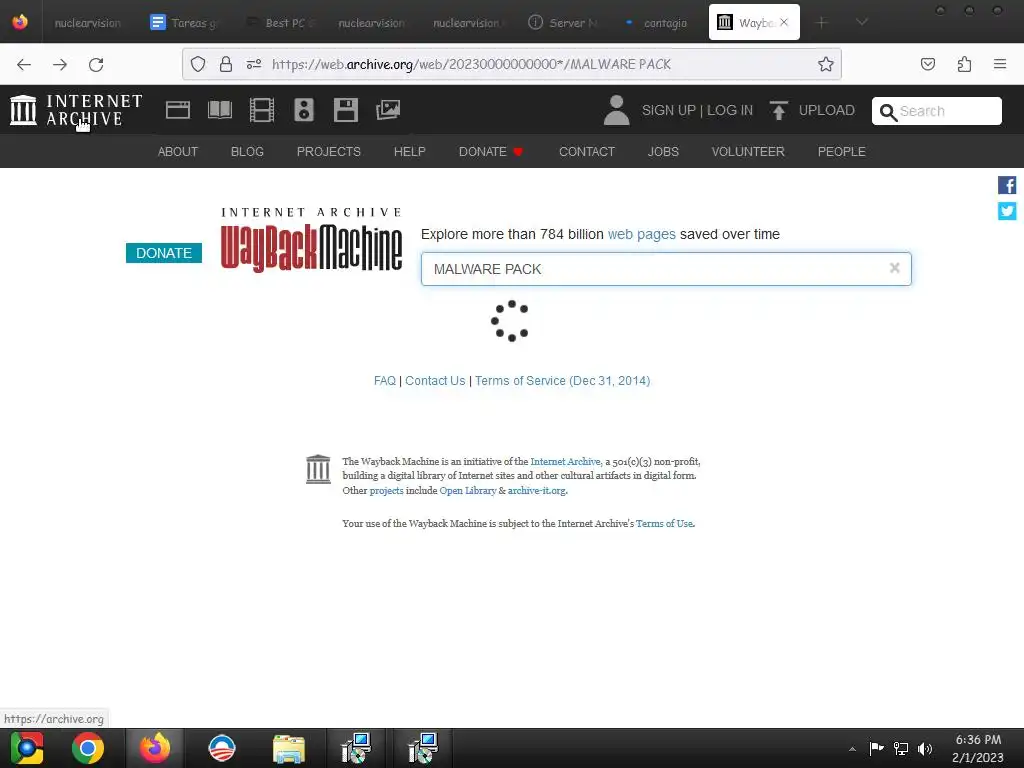Open the file explorer folder taskbar icon
The image size is (1024, 768).
click(289, 748)
